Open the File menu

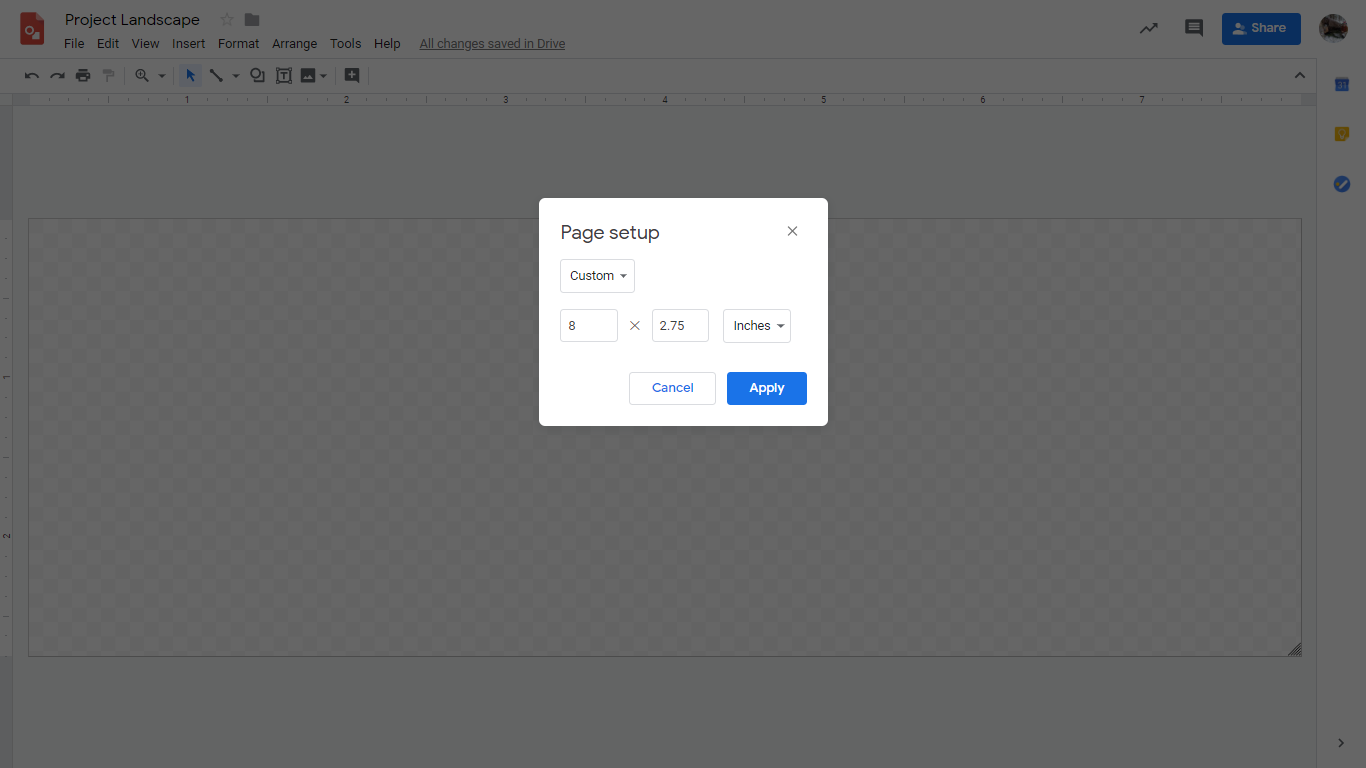74,43
